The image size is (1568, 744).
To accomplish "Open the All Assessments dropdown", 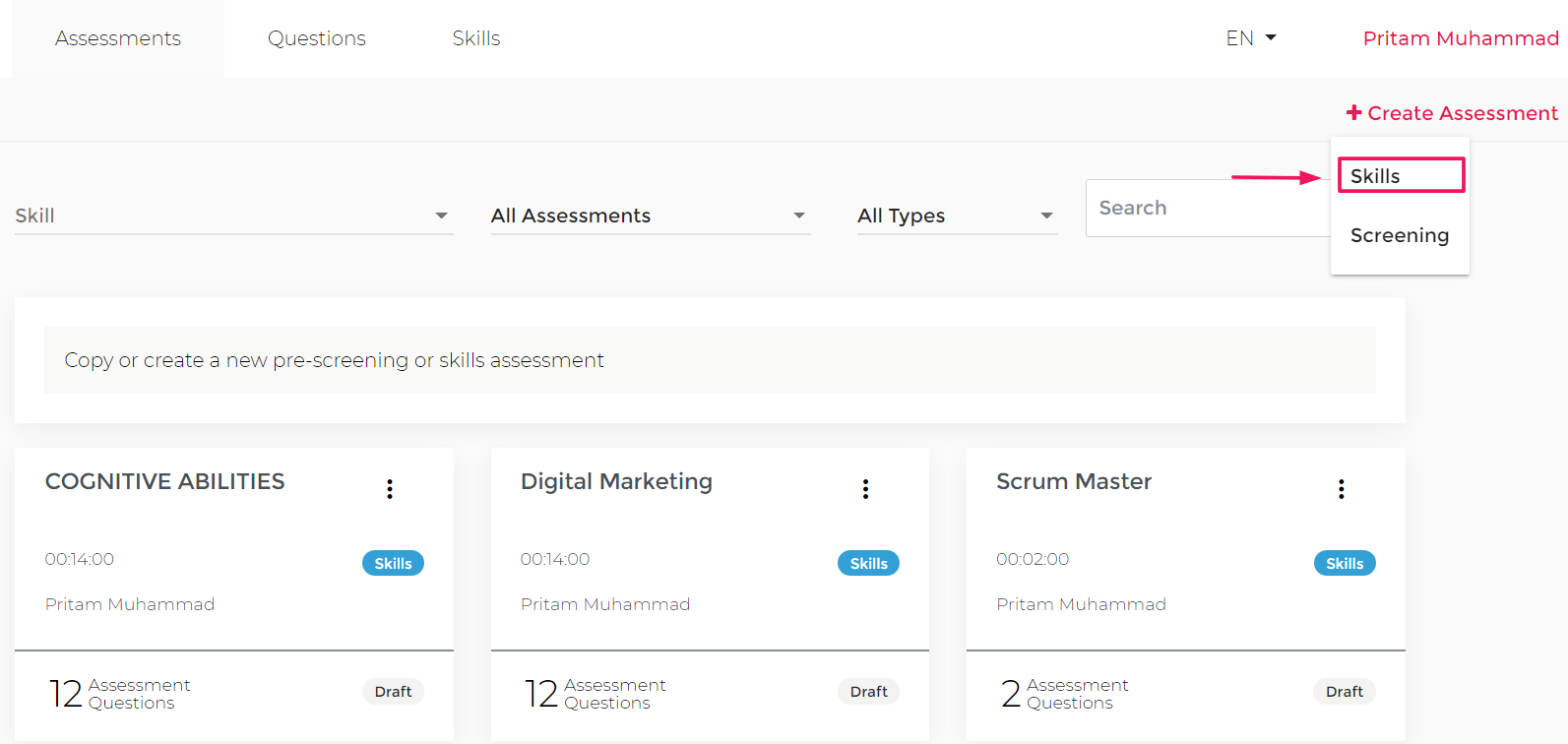I will pyautogui.click(x=650, y=216).
